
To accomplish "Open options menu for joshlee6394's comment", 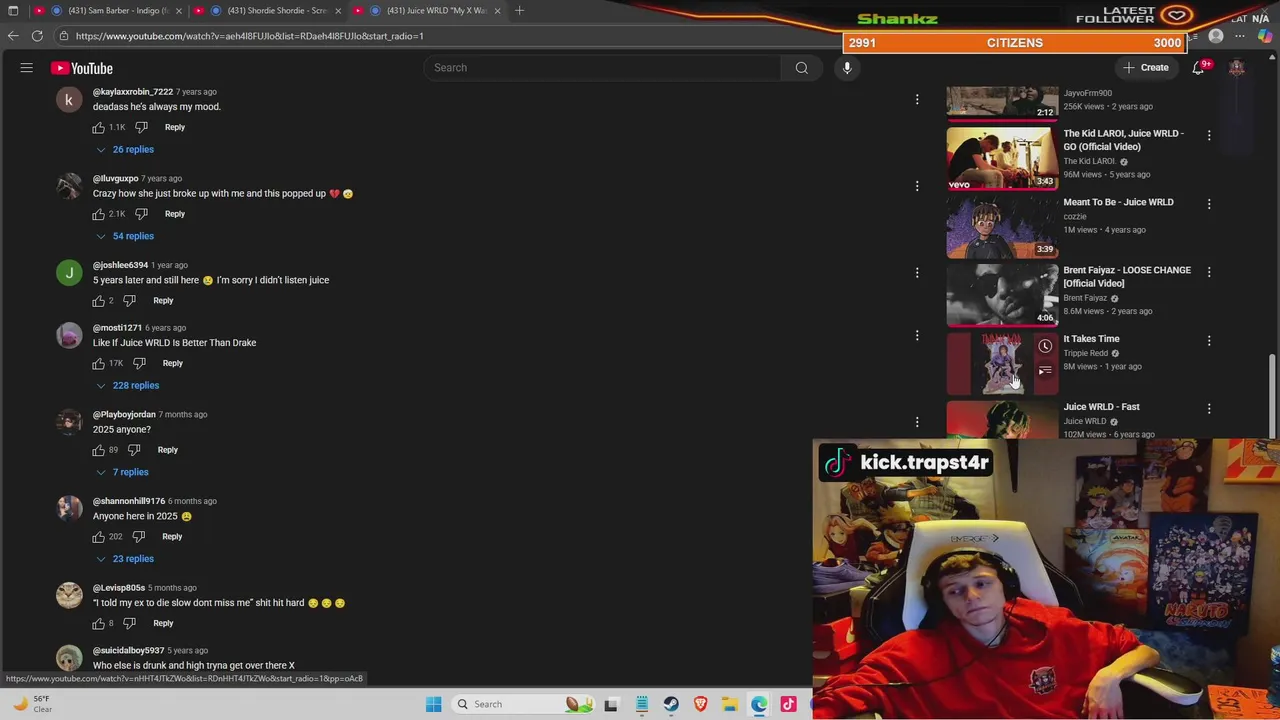I will click(x=917, y=272).
